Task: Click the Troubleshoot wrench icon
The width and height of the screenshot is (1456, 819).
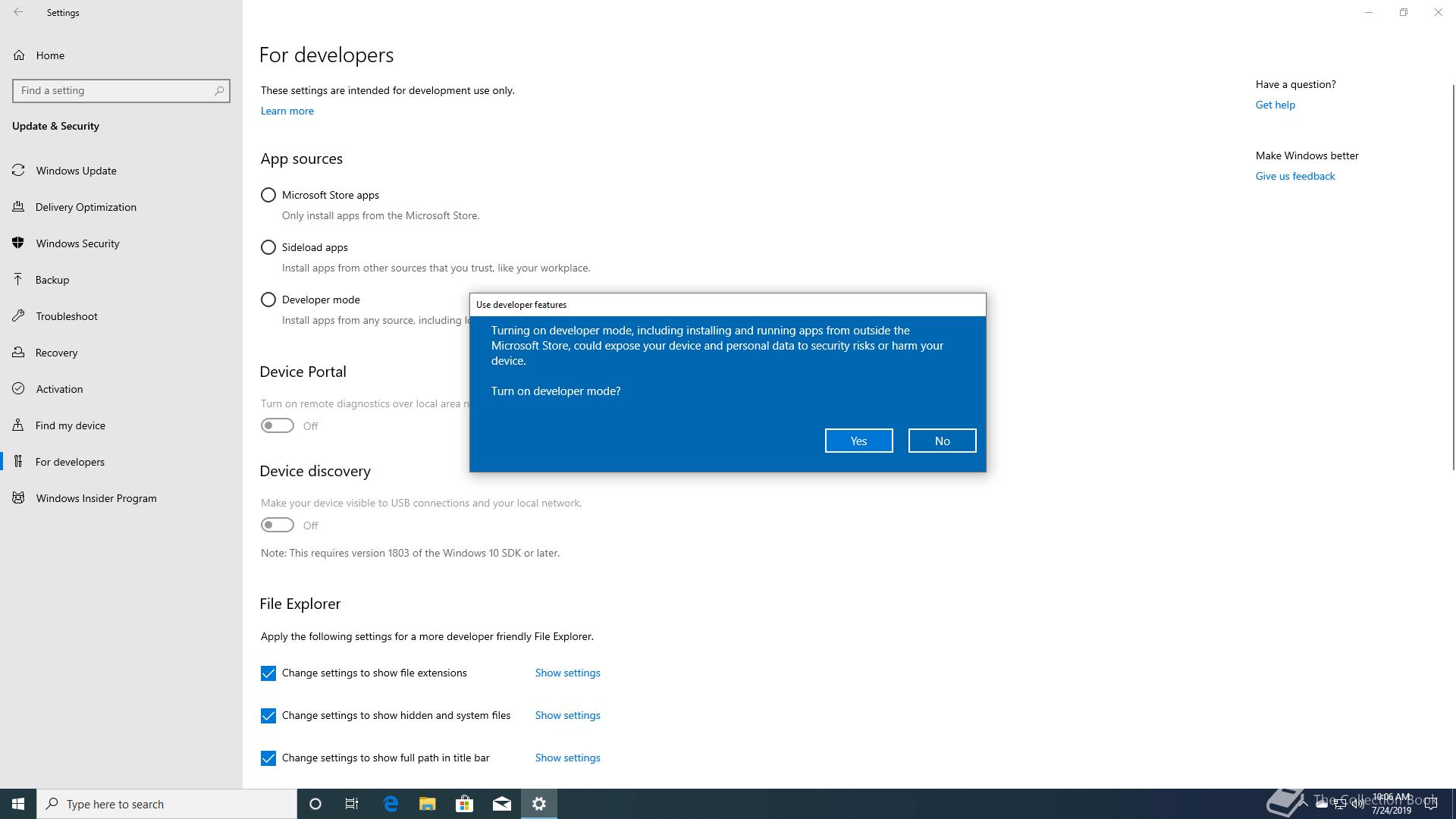Action: tap(19, 316)
